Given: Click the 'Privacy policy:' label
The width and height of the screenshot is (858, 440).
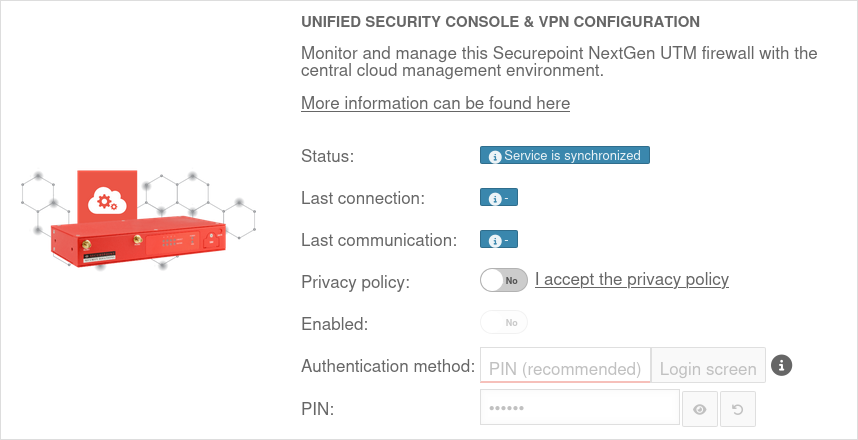Looking at the screenshot, I should pyautogui.click(x=355, y=282).
